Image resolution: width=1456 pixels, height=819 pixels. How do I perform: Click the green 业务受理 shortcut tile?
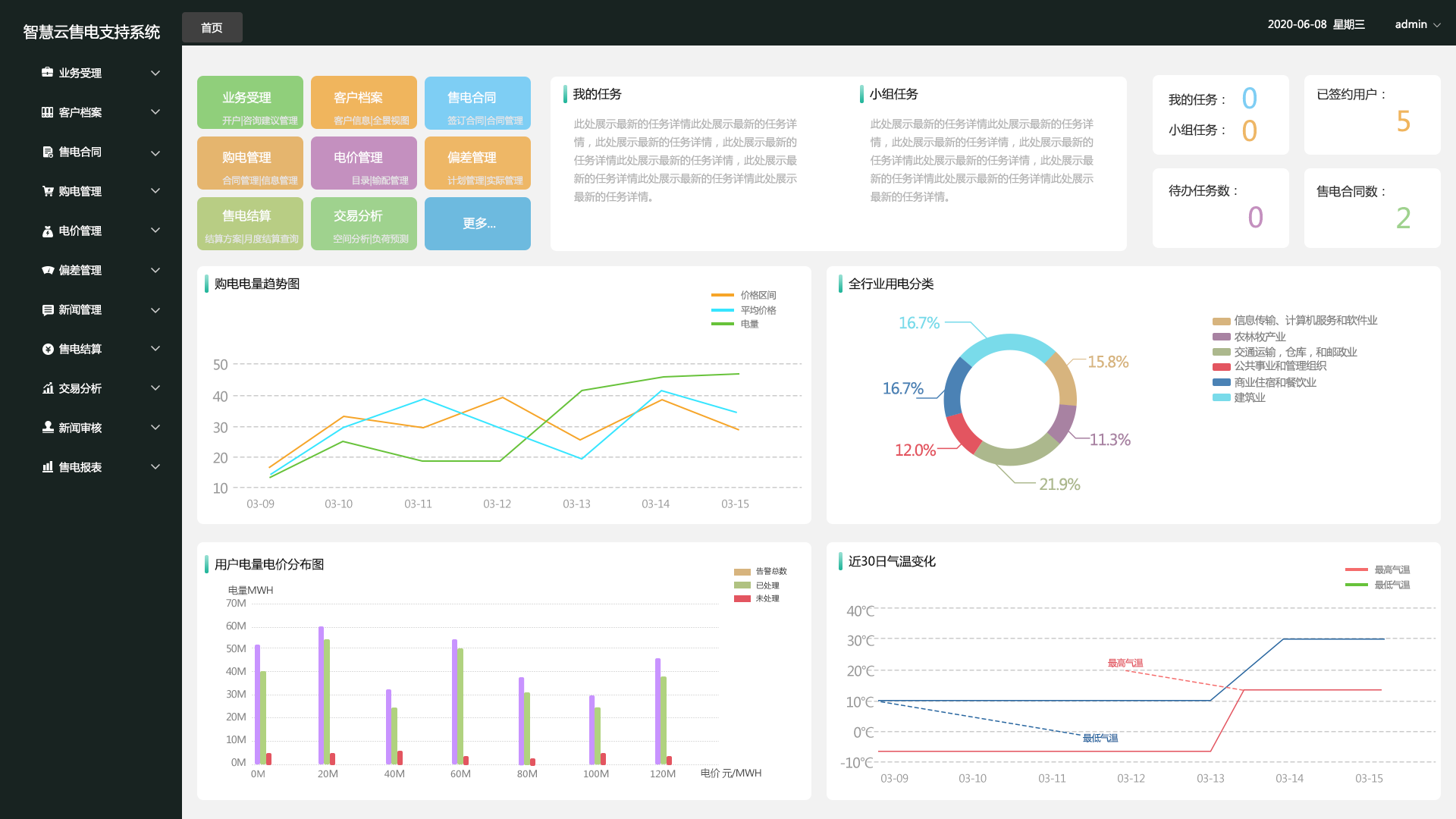(250, 102)
